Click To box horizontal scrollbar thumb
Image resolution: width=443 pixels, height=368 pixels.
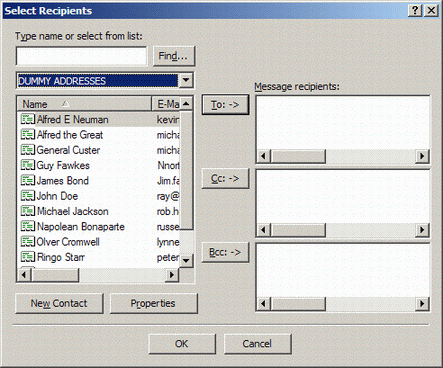298,156
